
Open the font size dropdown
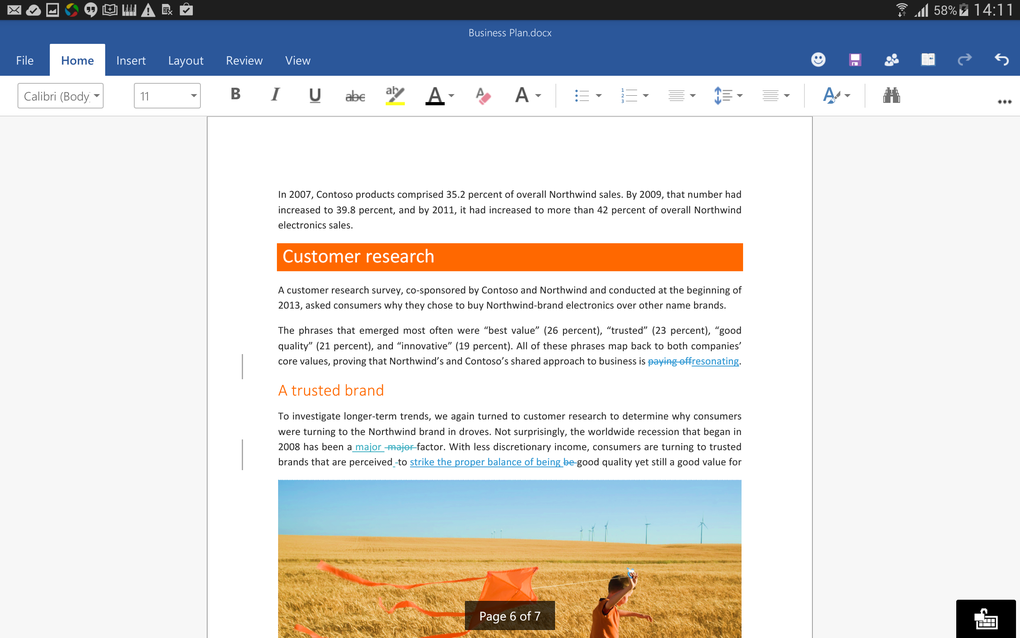click(x=166, y=94)
